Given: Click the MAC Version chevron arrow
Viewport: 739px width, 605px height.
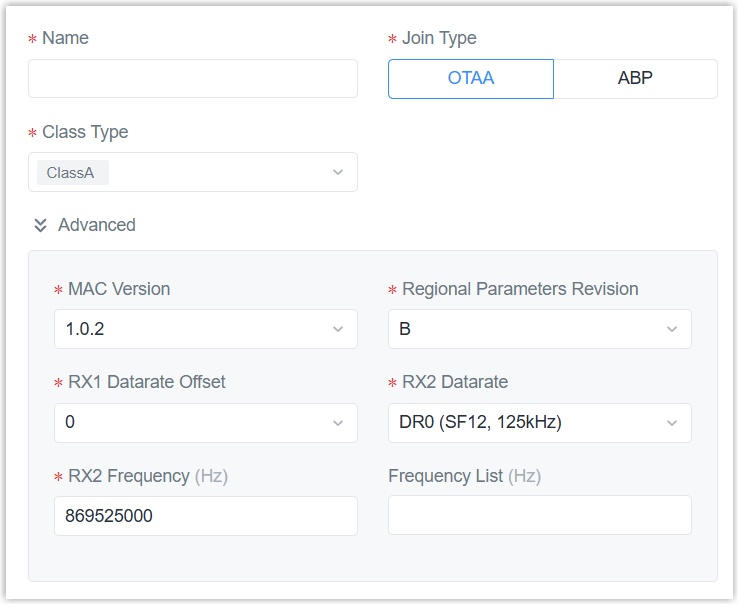Looking at the screenshot, I should (338, 329).
